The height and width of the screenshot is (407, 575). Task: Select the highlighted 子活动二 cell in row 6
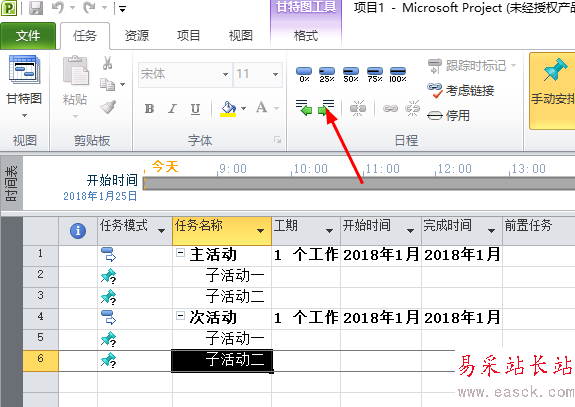pos(222,360)
